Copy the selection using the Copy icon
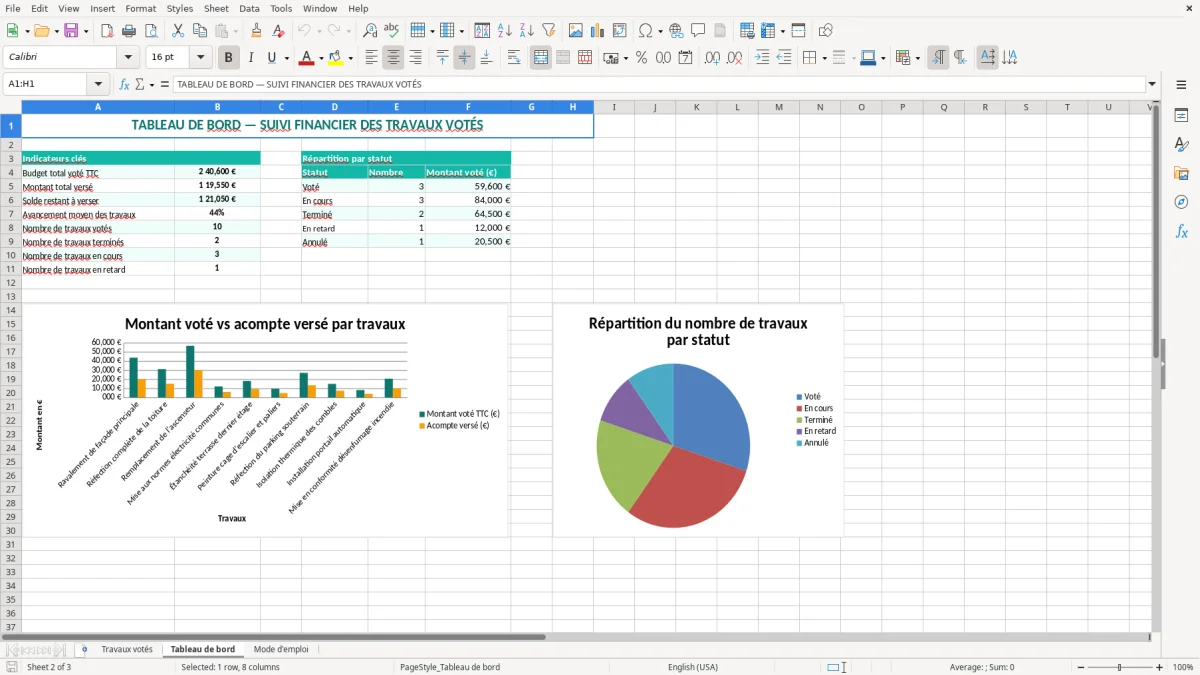The height and width of the screenshot is (675, 1200). (x=200, y=31)
